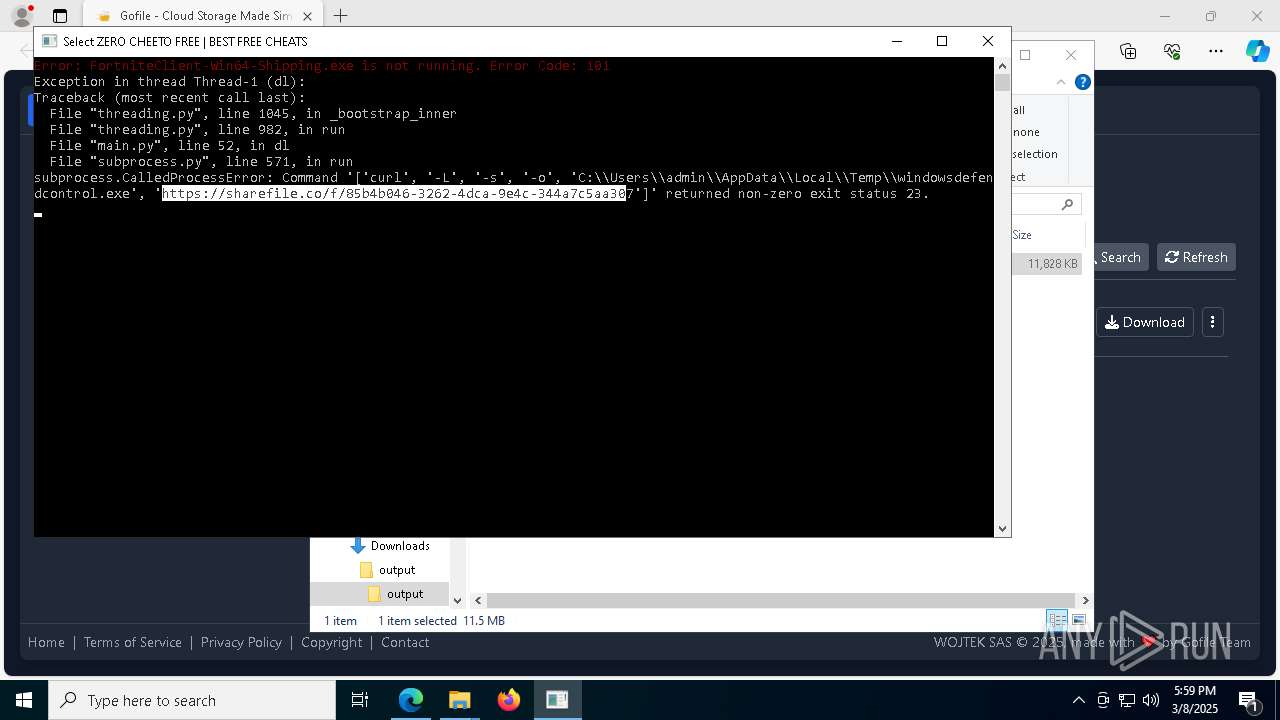Image resolution: width=1280 pixels, height=720 pixels.
Task: Switch Explorer to large icons view
Action: (1079, 620)
